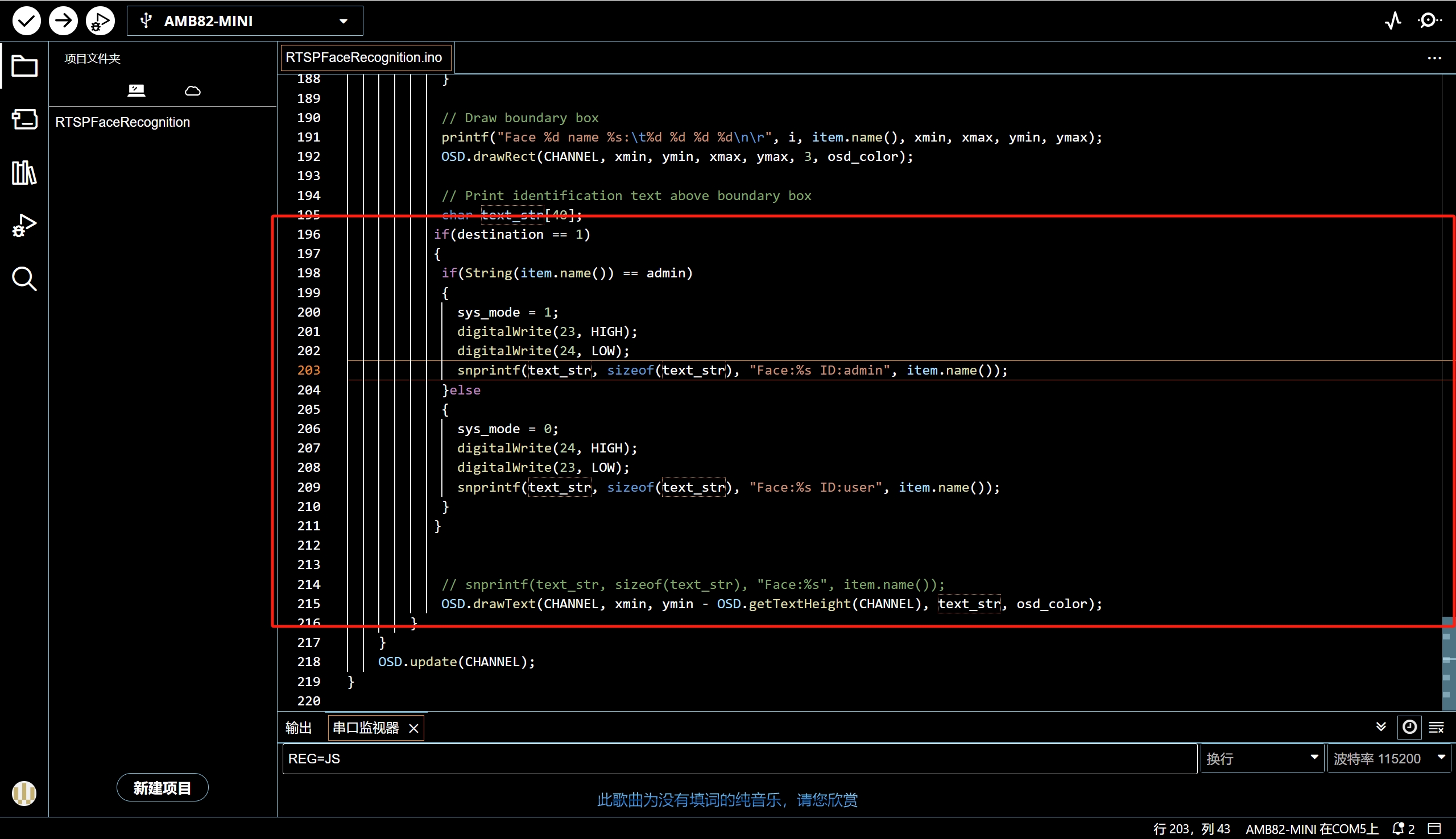The image size is (1456, 839).
Task: Click the 'if(destination == 1)' line
Action: [x=512, y=234]
